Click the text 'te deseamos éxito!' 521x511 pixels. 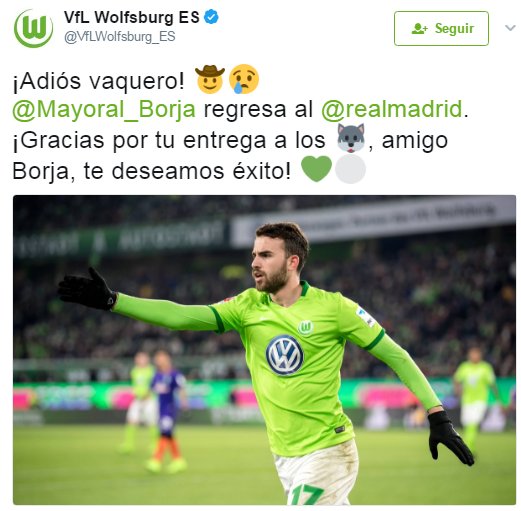point(187,171)
